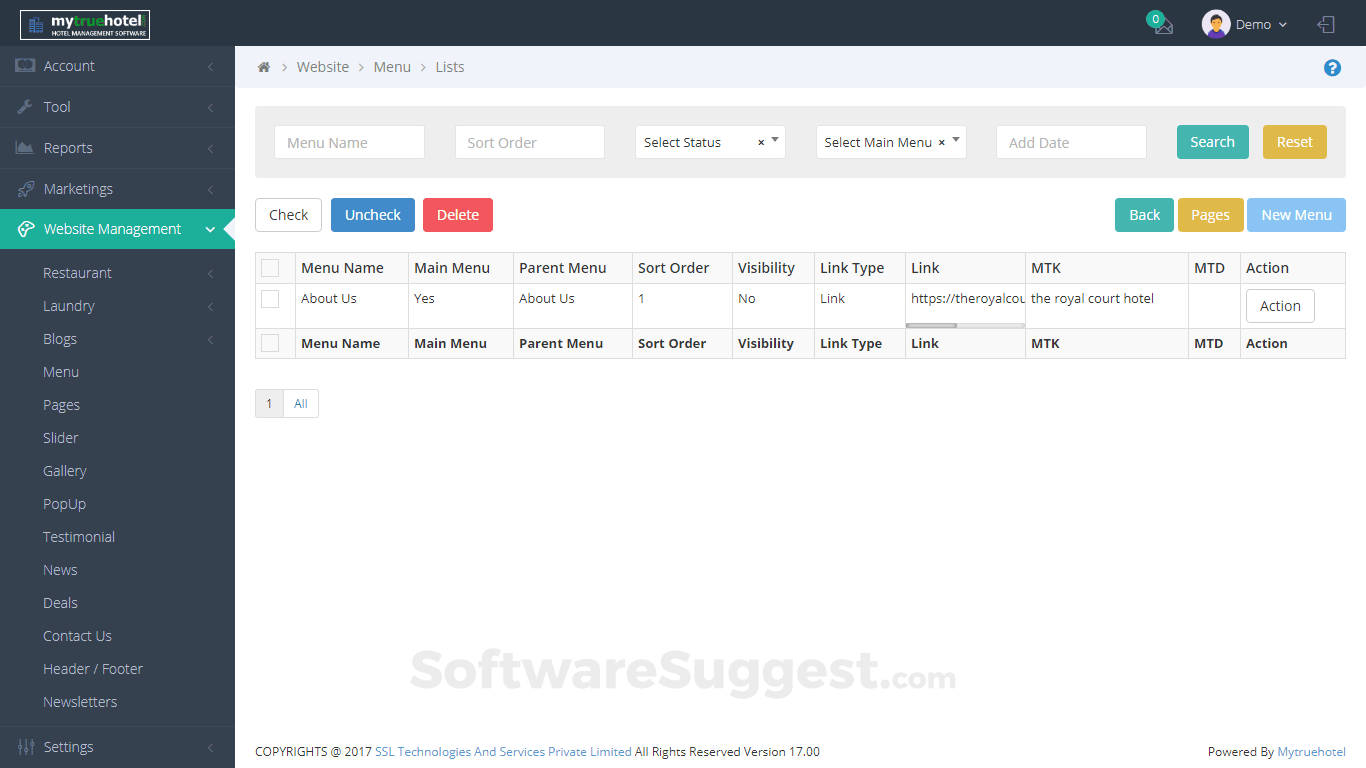
Task: Click the New Menu button
Action: point(1296,215)
